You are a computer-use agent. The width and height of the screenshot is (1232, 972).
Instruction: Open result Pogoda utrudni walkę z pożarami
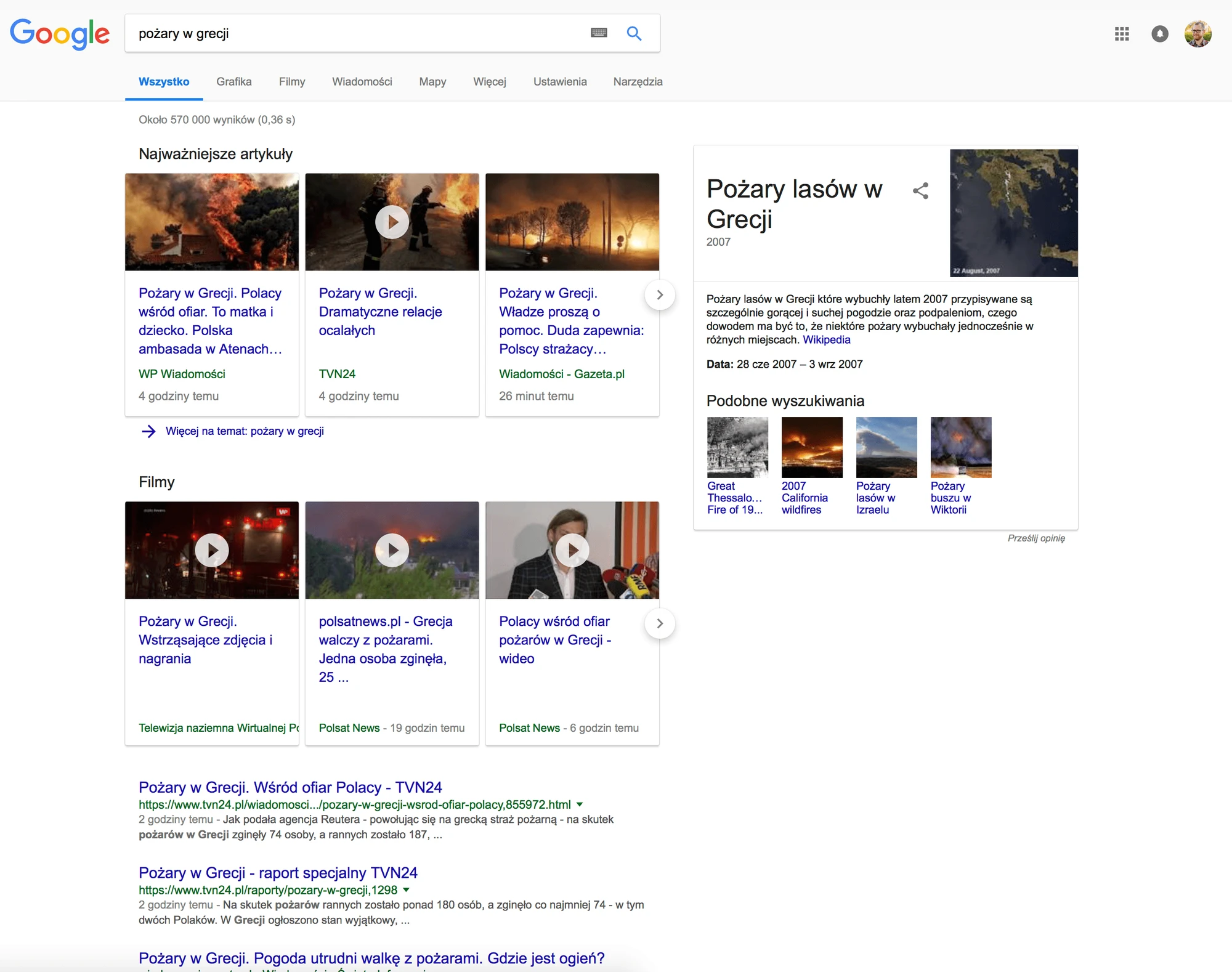click(371, 958)
